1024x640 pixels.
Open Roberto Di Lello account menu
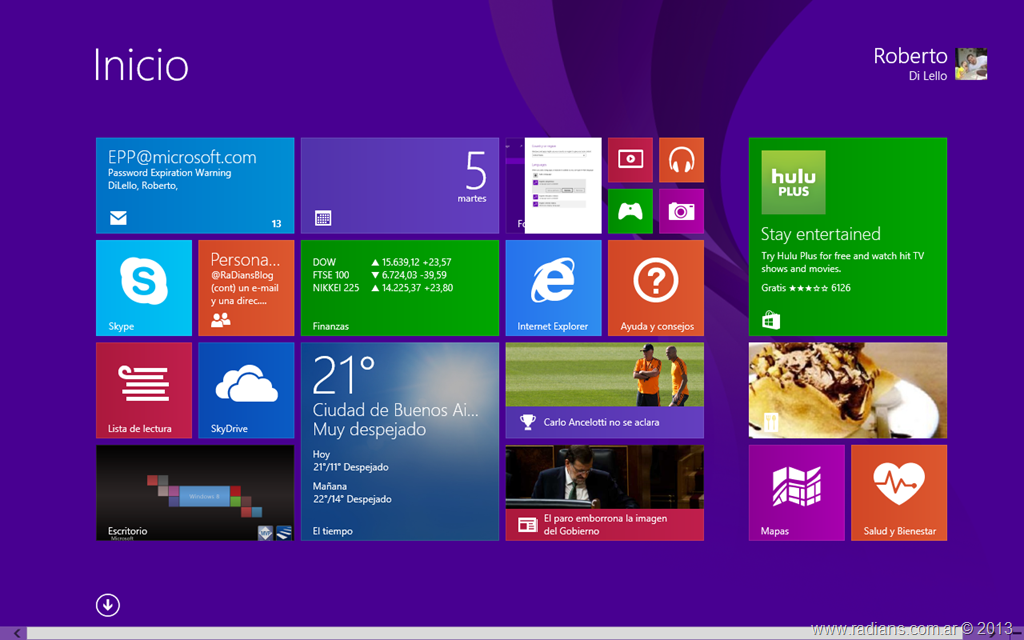(930, 63)
